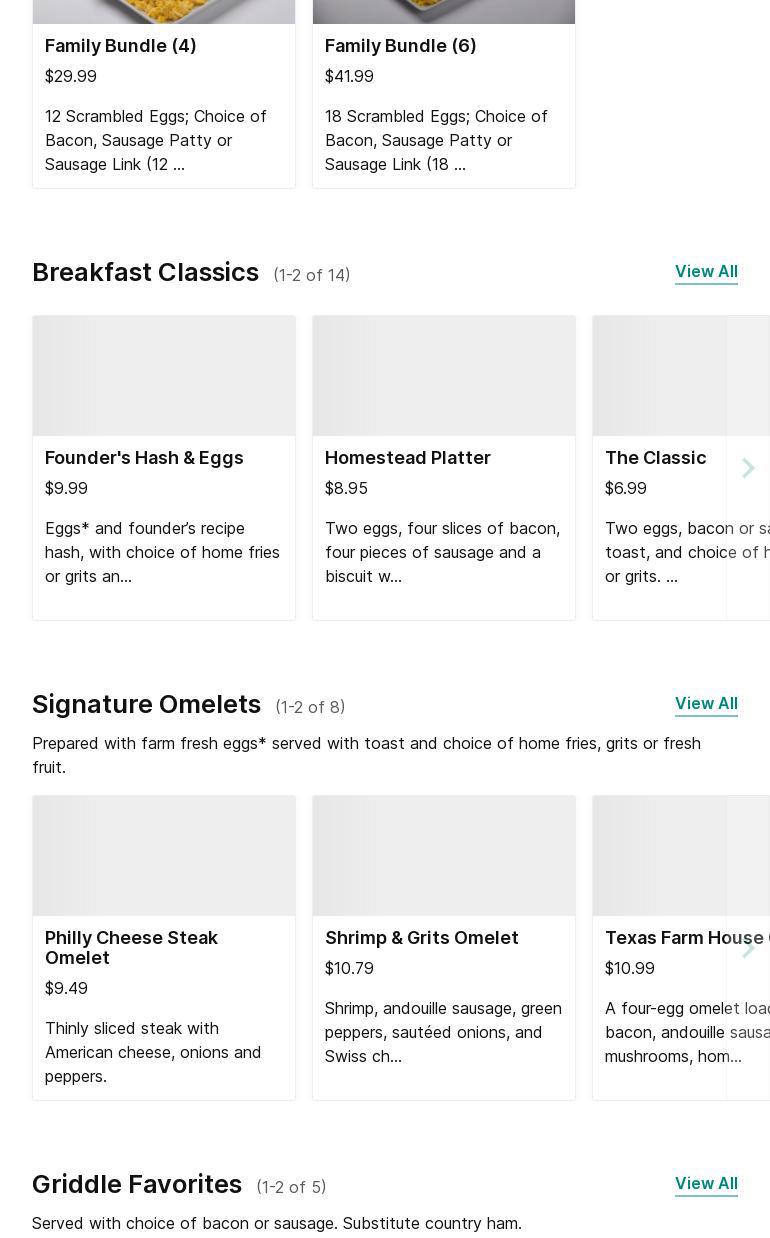Click Philly Cheese Steak Omelet image thumbnail
Viewport: 770px width, 1238px height.
164,856
